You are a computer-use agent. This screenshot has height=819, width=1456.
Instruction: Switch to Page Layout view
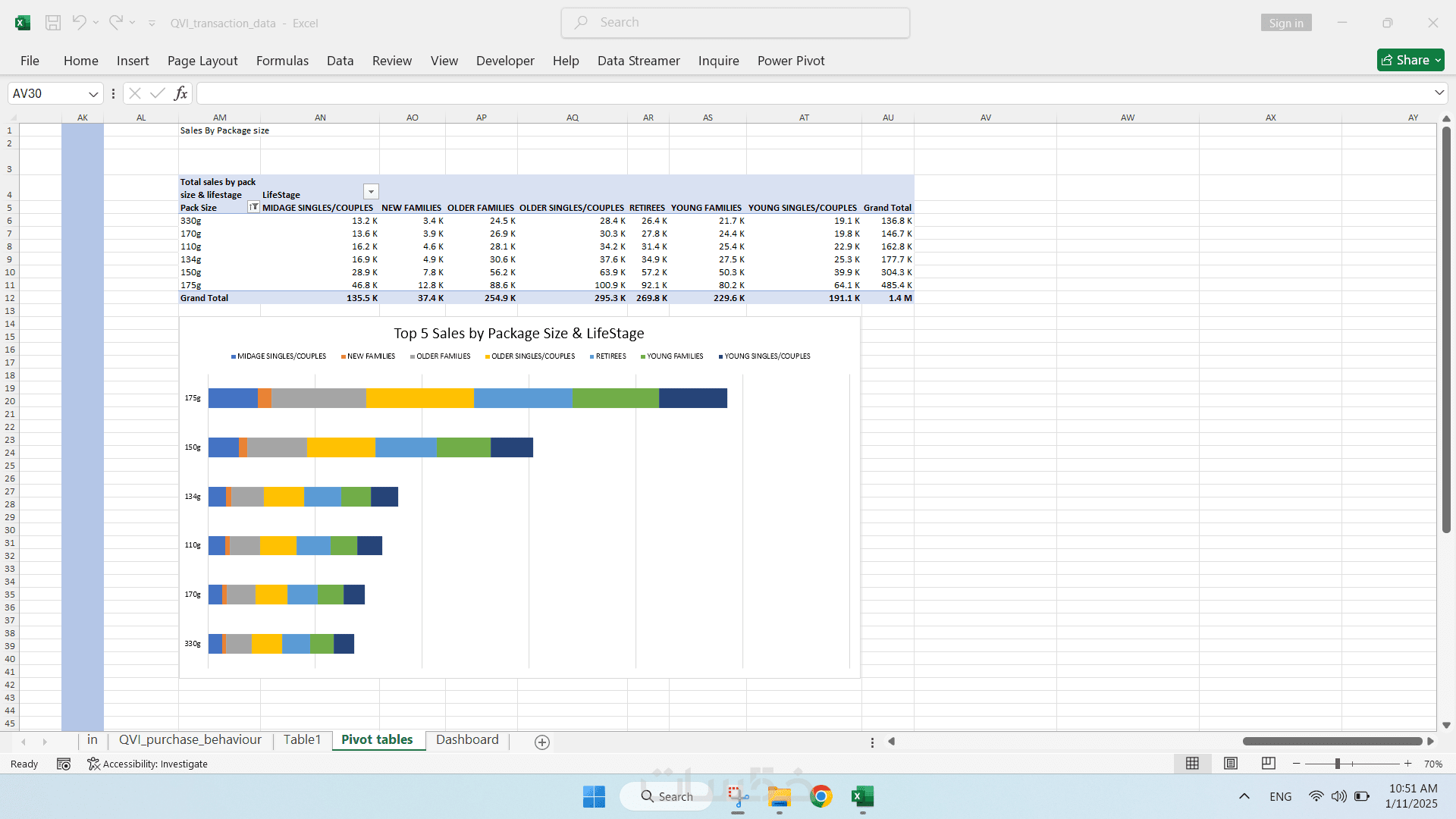tap(1231, 764)
